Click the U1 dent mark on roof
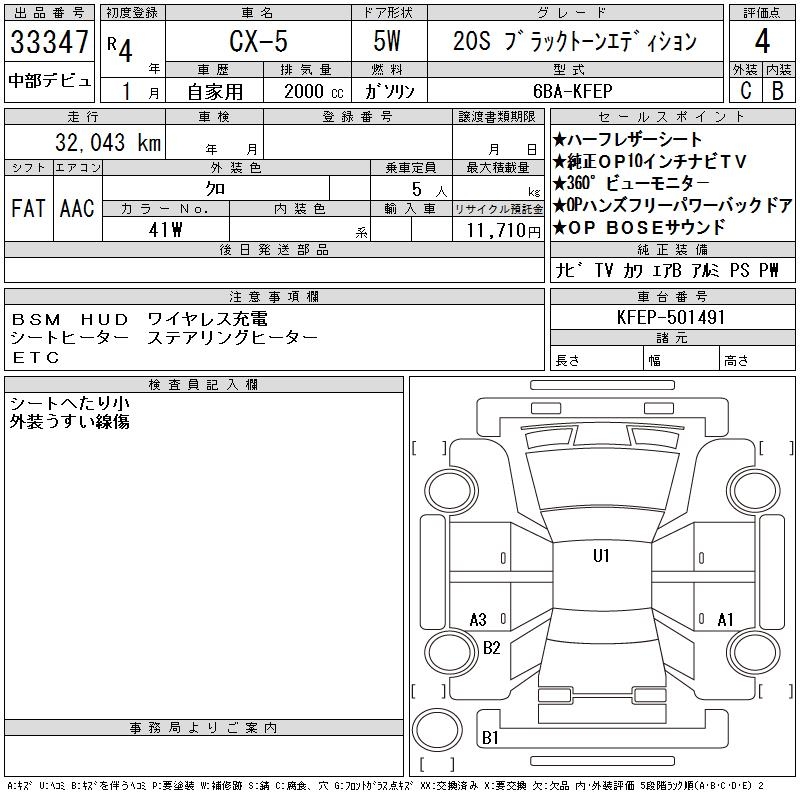Viewport: 800px width, 800px height. click(601, 556)
